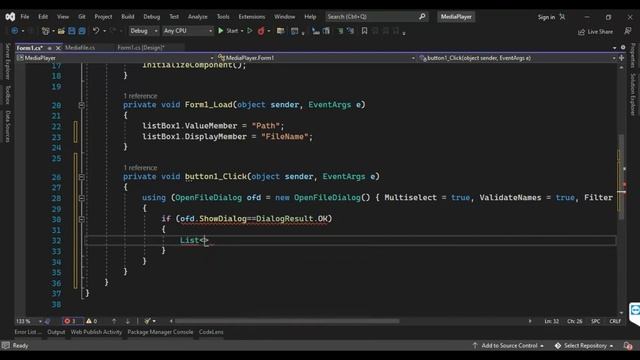This screenshot has height=360, width=640.
Task: Switch to the MediaFile.cs tab
Action: click(x=80, y=48)
